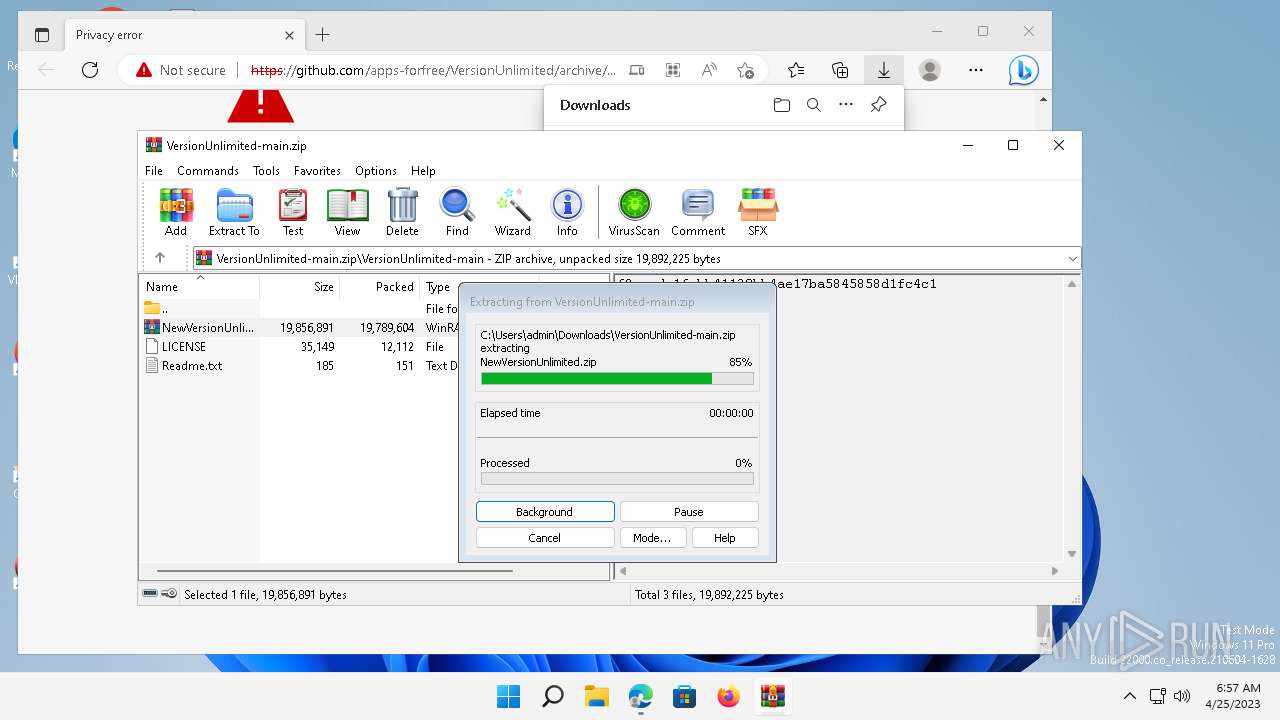Open the Options menu

pos(376,171)
